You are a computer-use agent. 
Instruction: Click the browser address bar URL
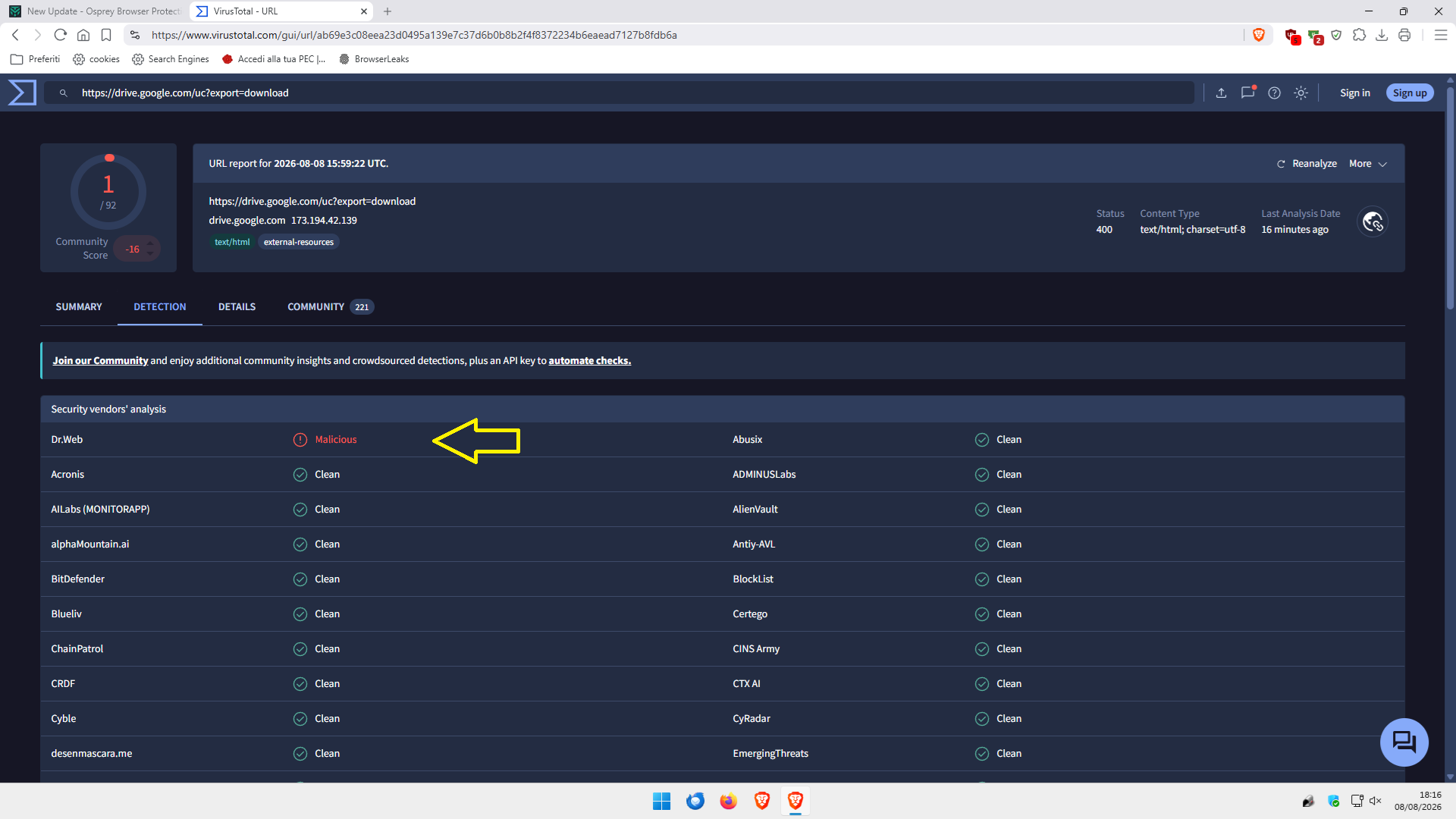414,35
